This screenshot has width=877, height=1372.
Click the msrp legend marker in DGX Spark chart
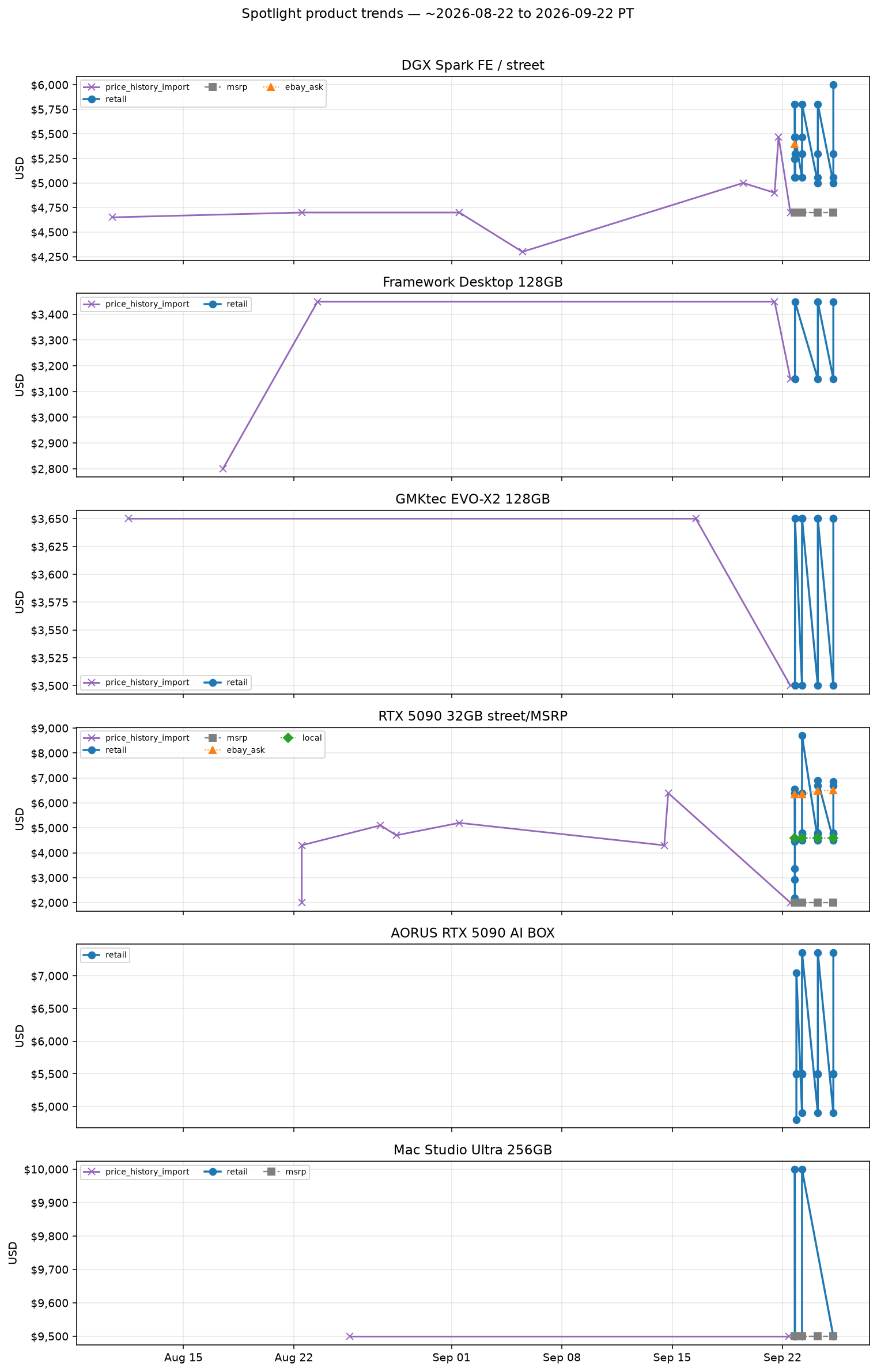(213, 87)
